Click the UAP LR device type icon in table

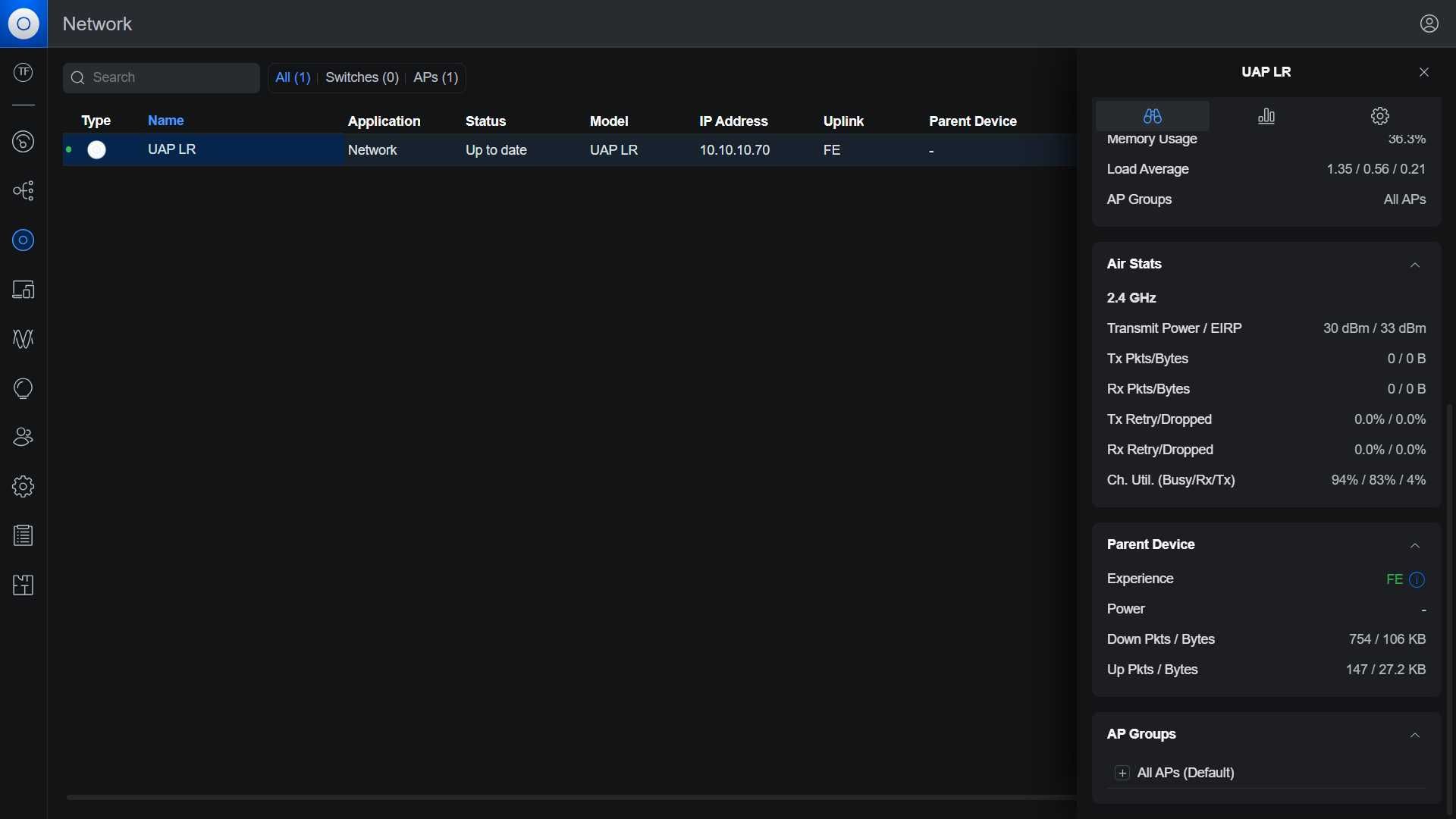point(97,150)
